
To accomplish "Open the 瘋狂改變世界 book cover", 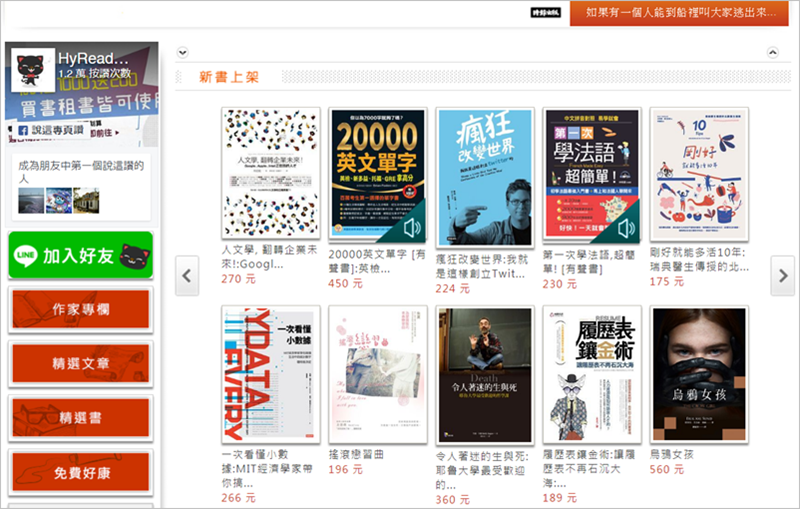I will pyautogui.click(x=485, y=175).
